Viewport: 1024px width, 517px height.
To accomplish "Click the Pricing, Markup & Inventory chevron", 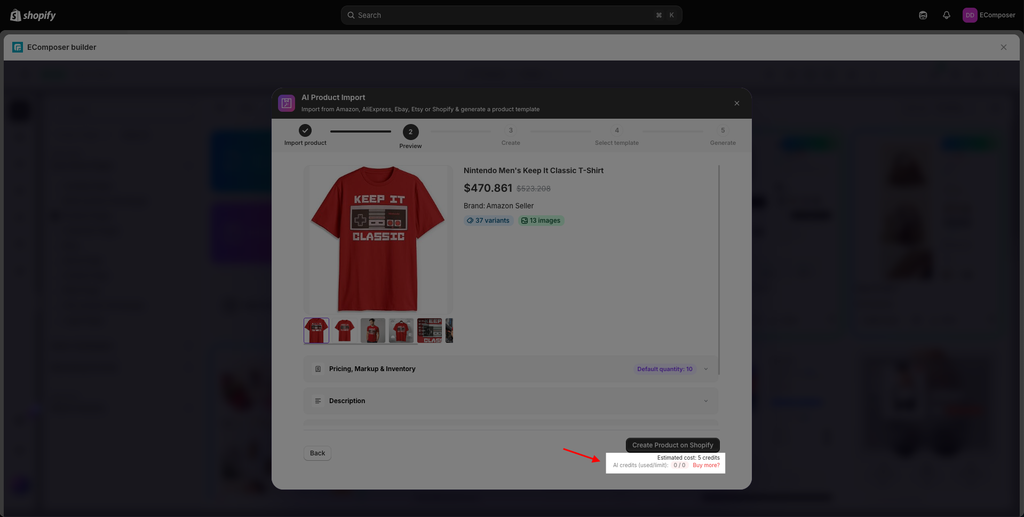I will [x=705, y=369].
